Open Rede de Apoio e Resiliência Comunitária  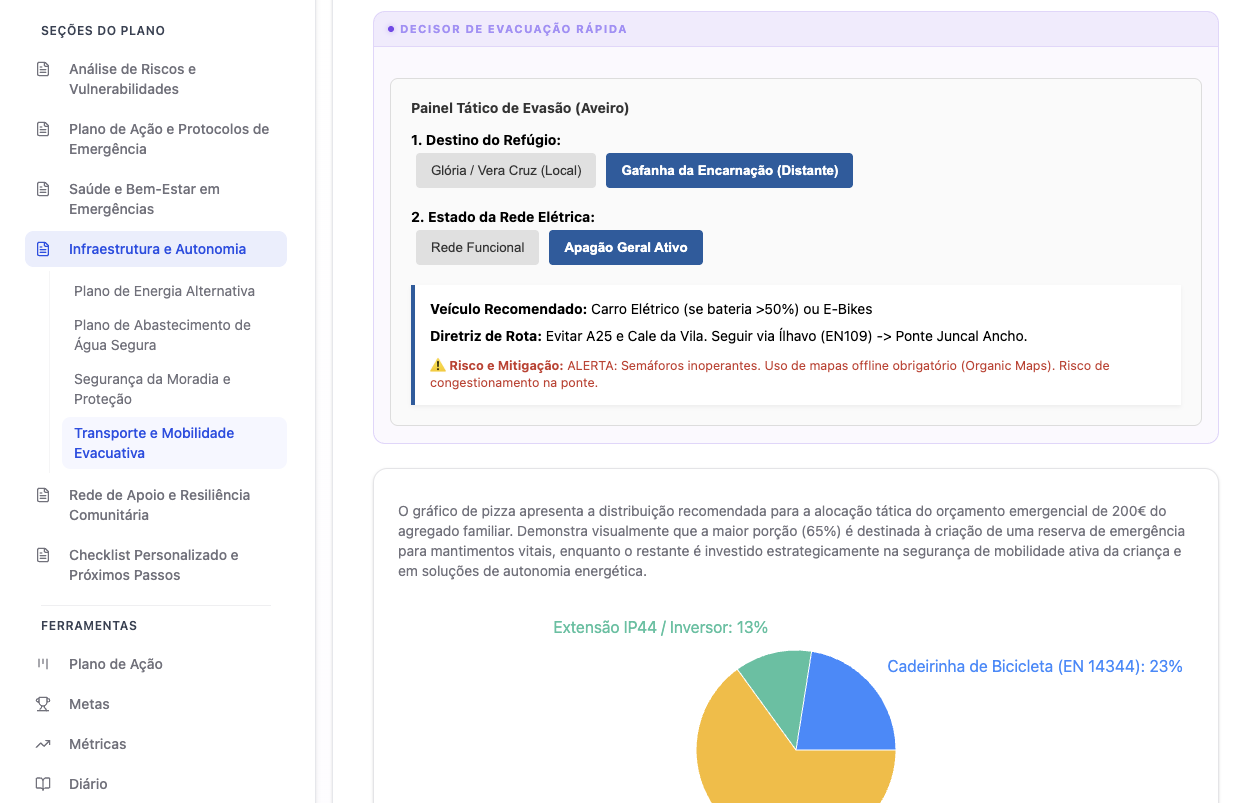coord(156,505)
